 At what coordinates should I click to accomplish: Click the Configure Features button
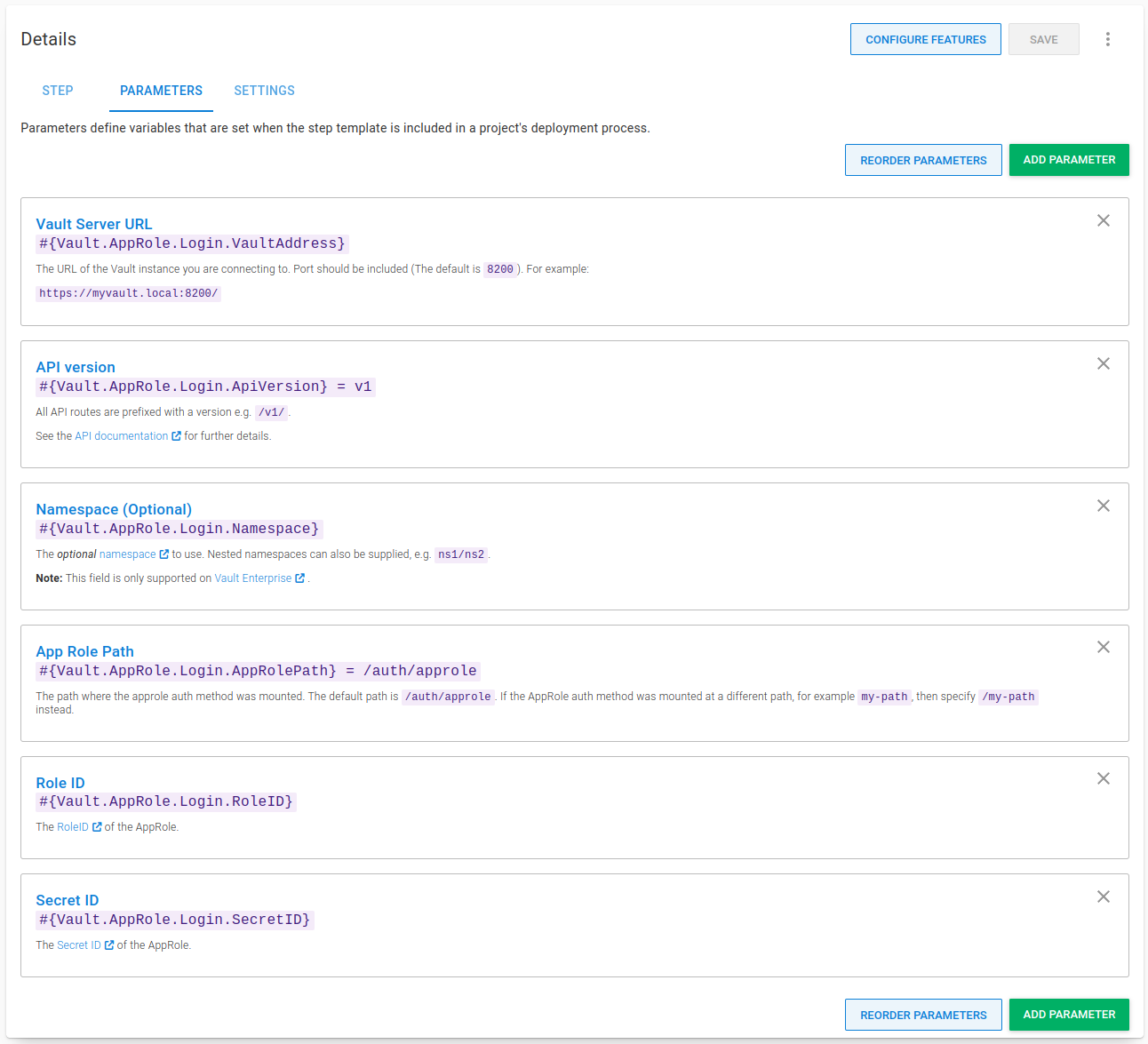(x=925, y=39)
